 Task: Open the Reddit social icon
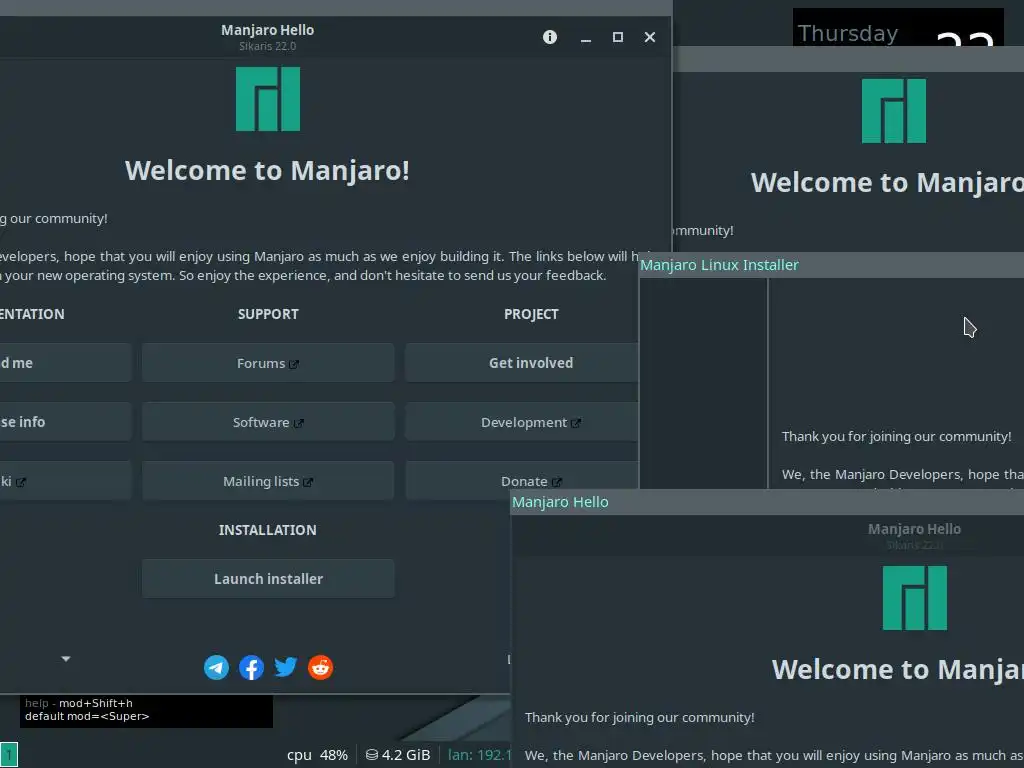(x=320, y=667)
